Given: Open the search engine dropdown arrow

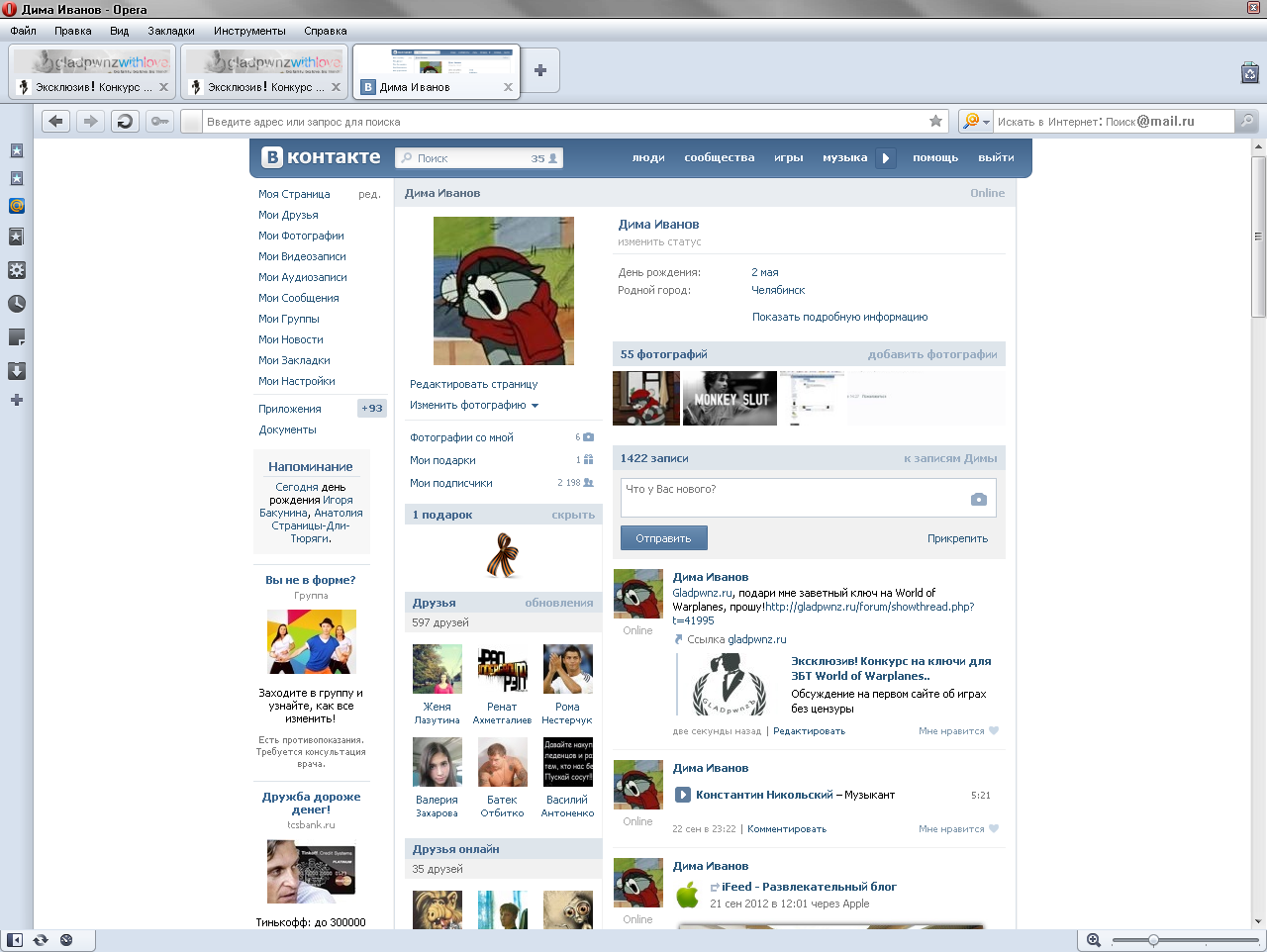Looking at the screenshot, I should [x=986, y=122].
